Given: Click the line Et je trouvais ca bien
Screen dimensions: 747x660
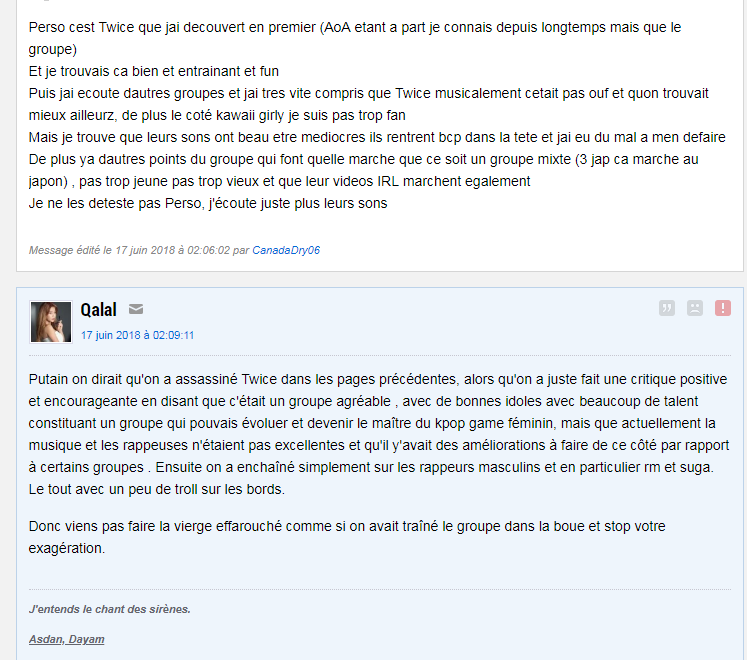Looking at the screenshot, I should (153, 71).
